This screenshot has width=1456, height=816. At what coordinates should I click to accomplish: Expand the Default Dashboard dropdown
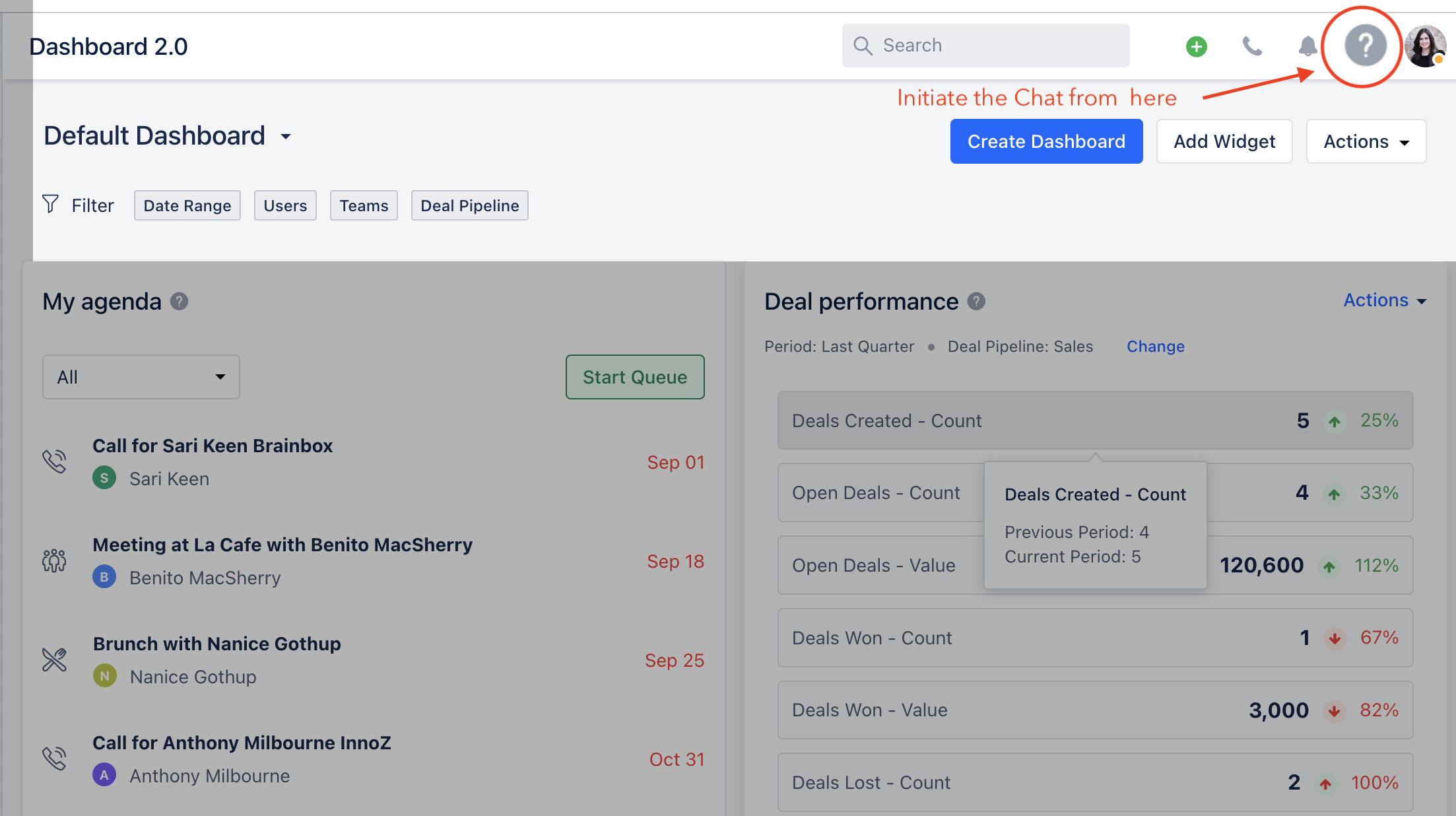[286, 137]
